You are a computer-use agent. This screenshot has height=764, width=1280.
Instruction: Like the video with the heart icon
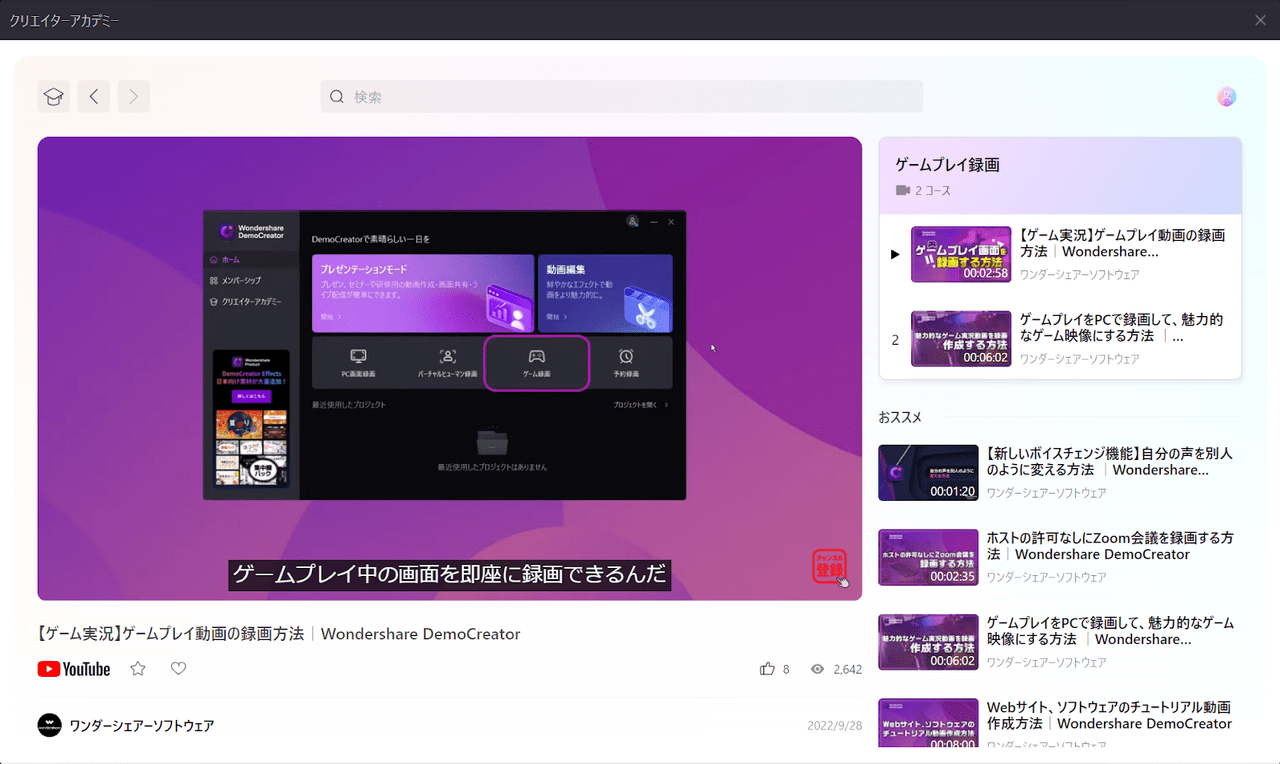(x=178, y=669)
